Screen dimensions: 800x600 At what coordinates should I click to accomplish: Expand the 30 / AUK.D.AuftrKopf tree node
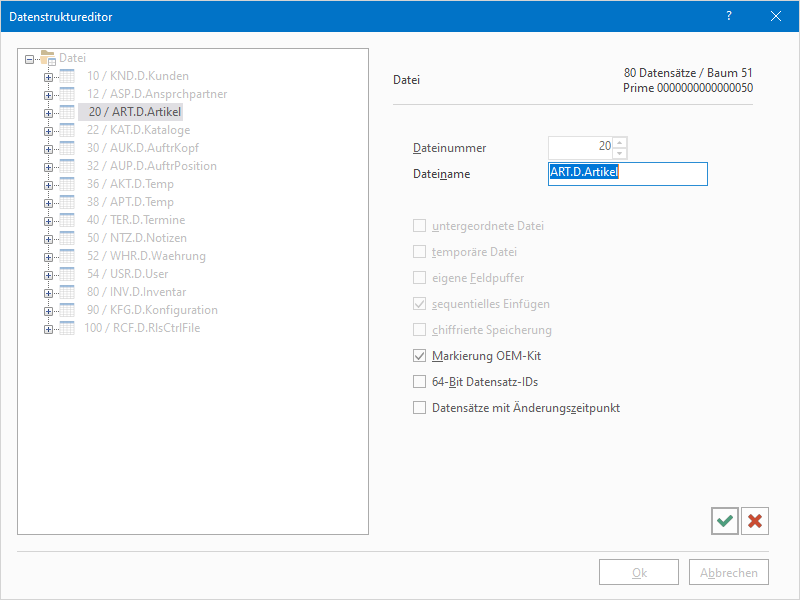(x=48, y=148)
